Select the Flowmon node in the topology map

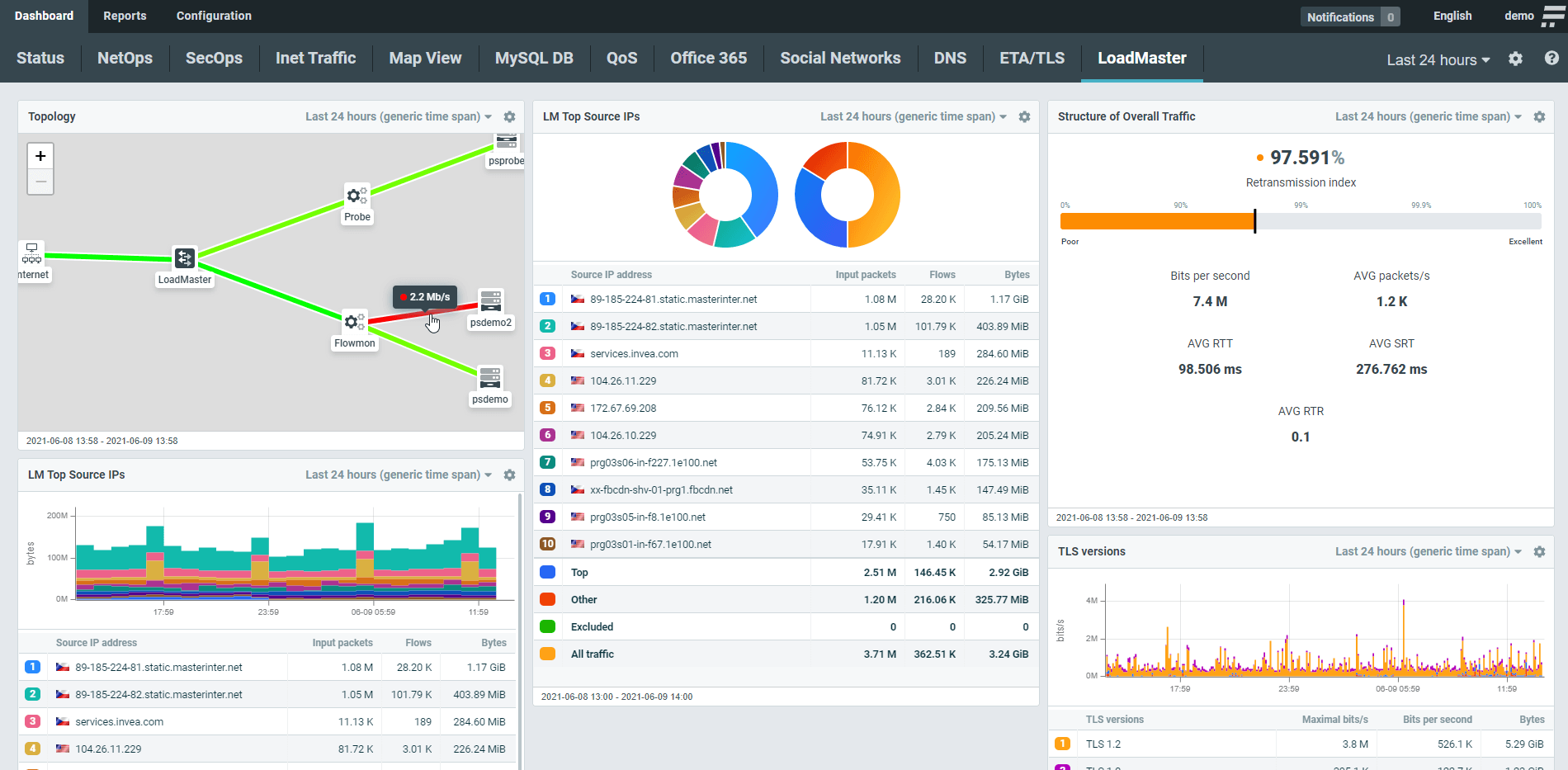coord(354,322)
